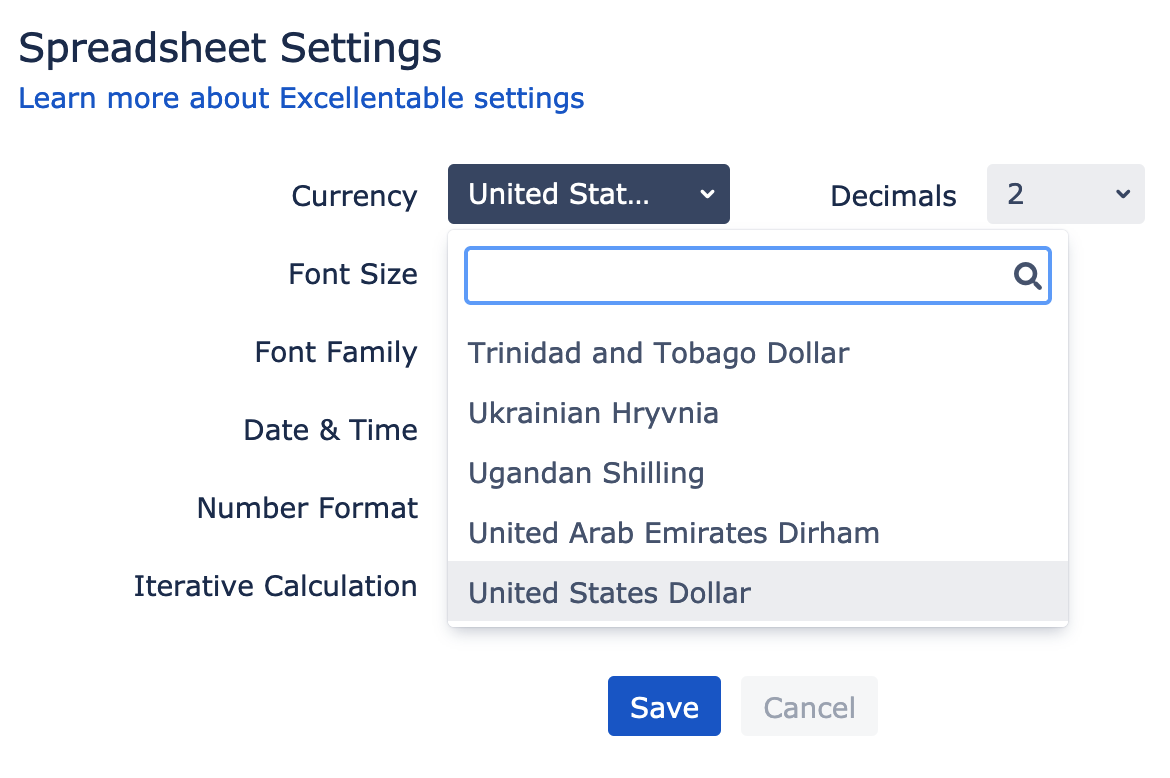The image size is (1170, 778).
Task: Select Trinidad and Tobago Dollar from the list
Action: pyautogui.click(x=758, y=353)
